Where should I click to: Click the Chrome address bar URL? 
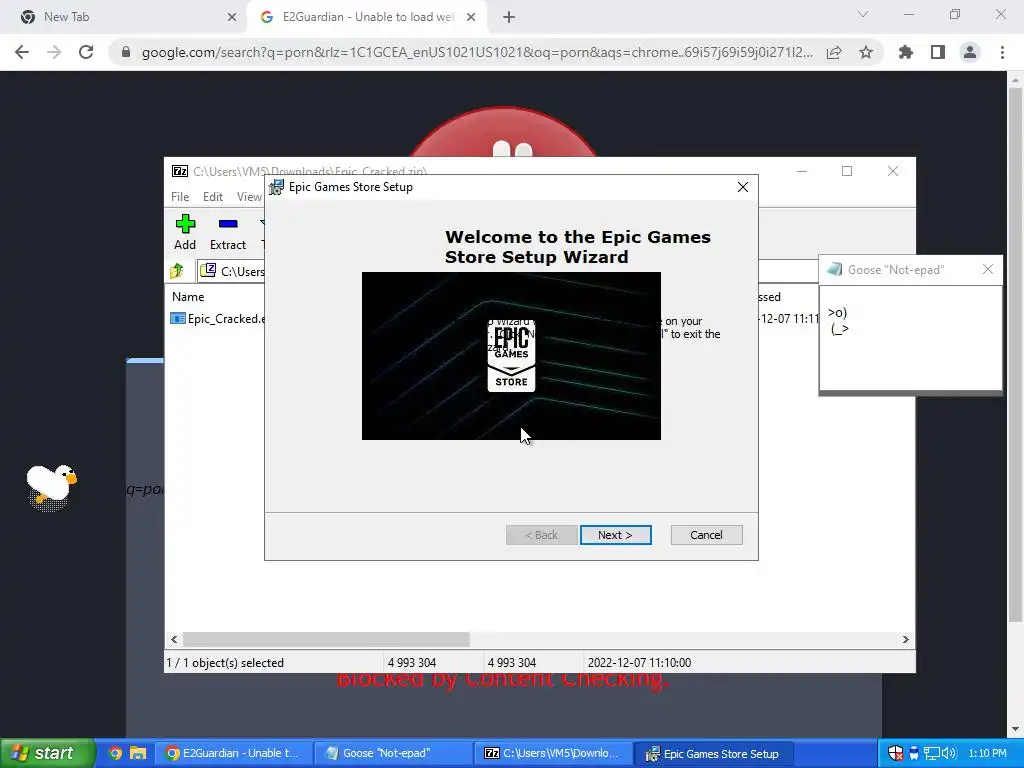click(x=477, y=52)
